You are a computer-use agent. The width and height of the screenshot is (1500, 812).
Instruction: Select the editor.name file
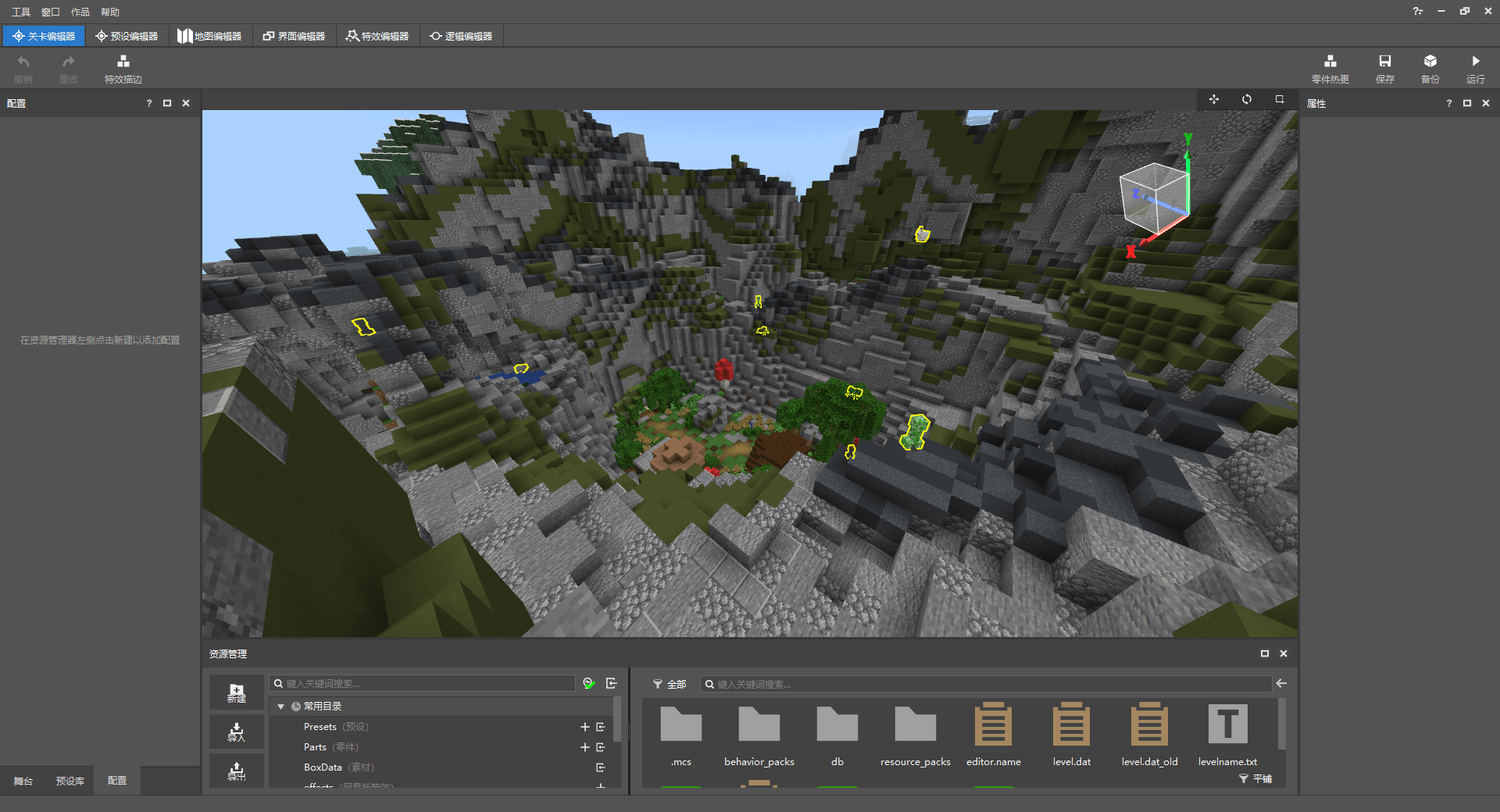(994, 735)
